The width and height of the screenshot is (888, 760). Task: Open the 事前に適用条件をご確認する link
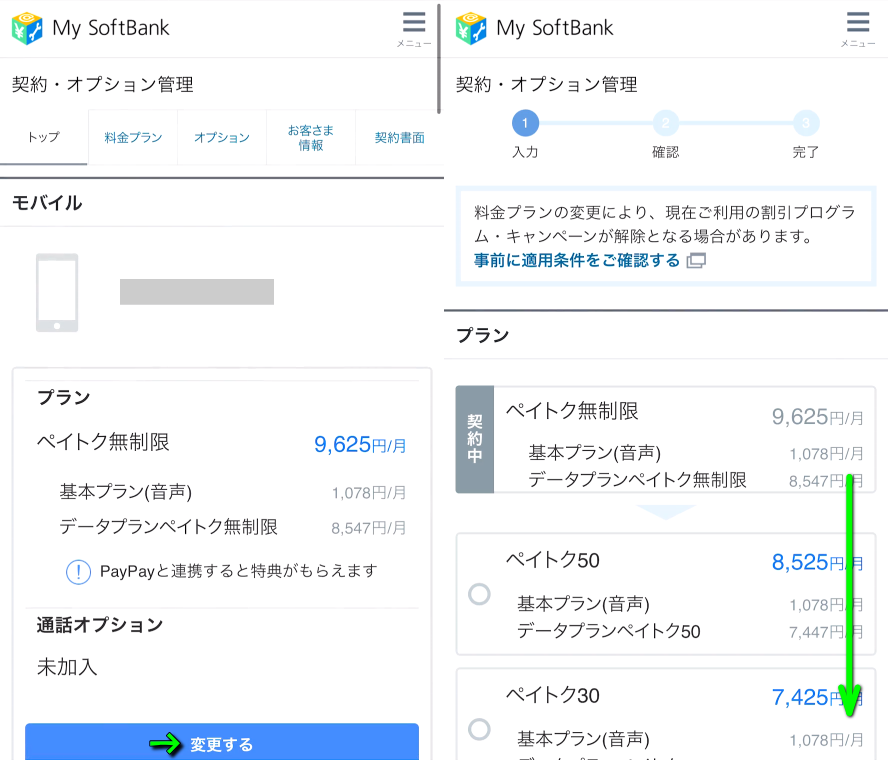(x=577, y=261)
